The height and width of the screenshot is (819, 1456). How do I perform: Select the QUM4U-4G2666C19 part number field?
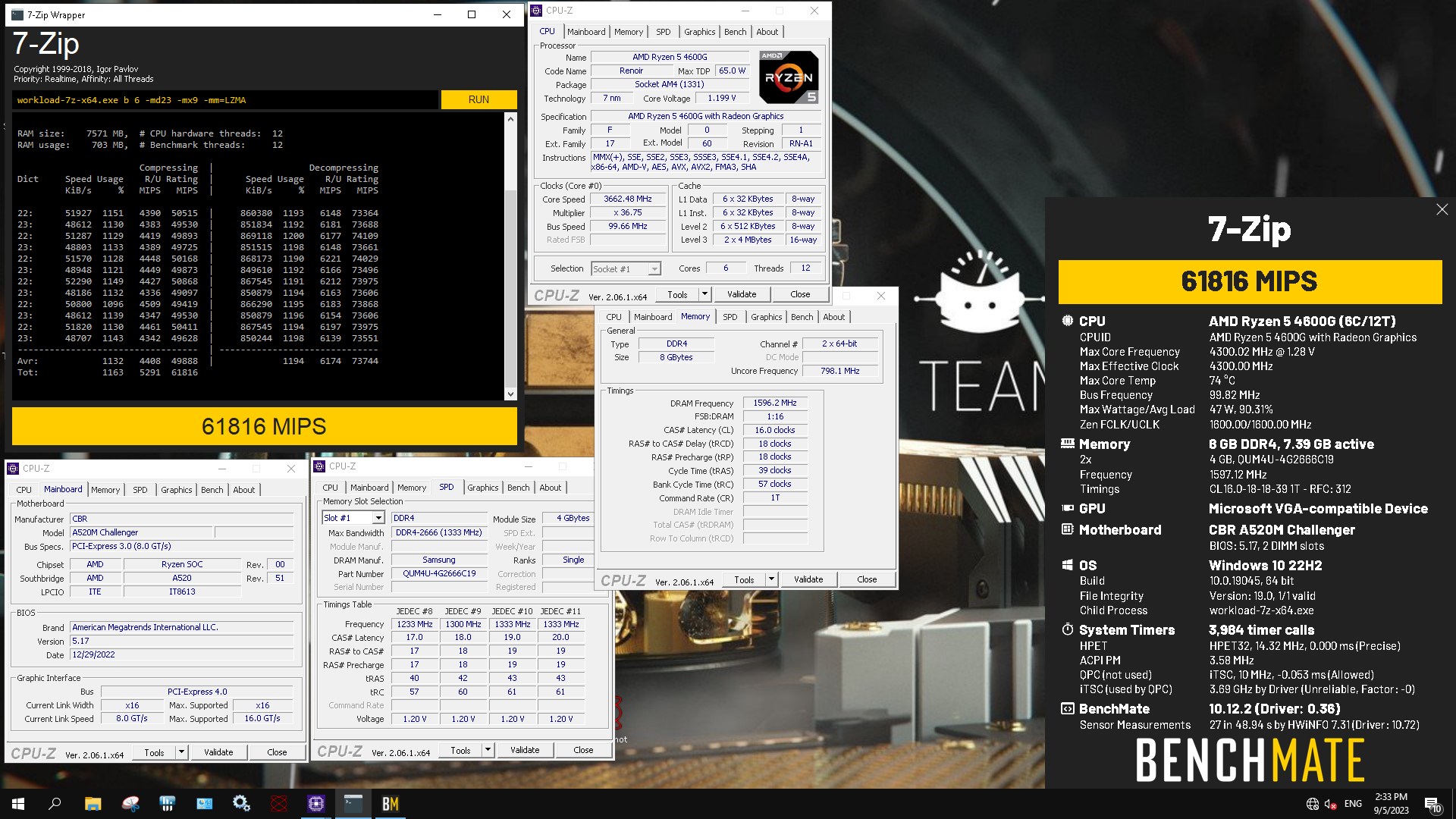tap(439, 573)
